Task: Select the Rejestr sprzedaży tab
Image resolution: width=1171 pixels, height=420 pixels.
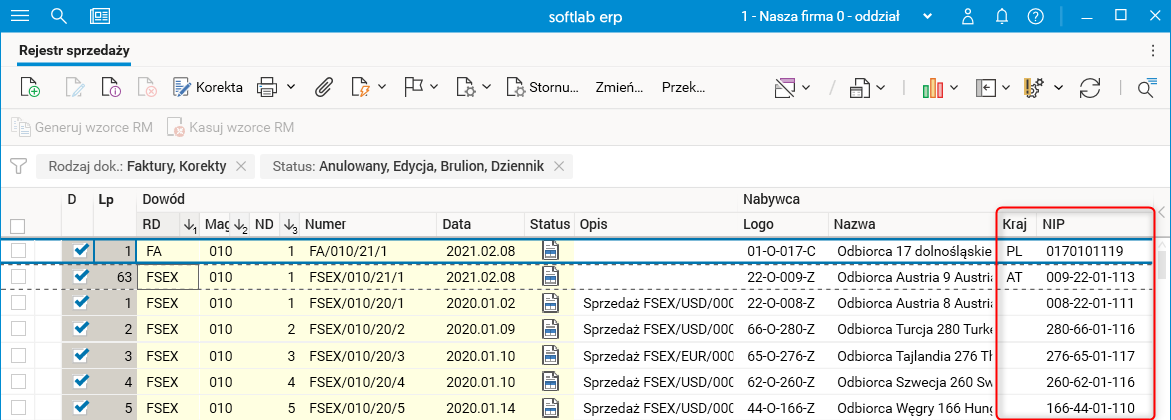Action: coord(74,49)
